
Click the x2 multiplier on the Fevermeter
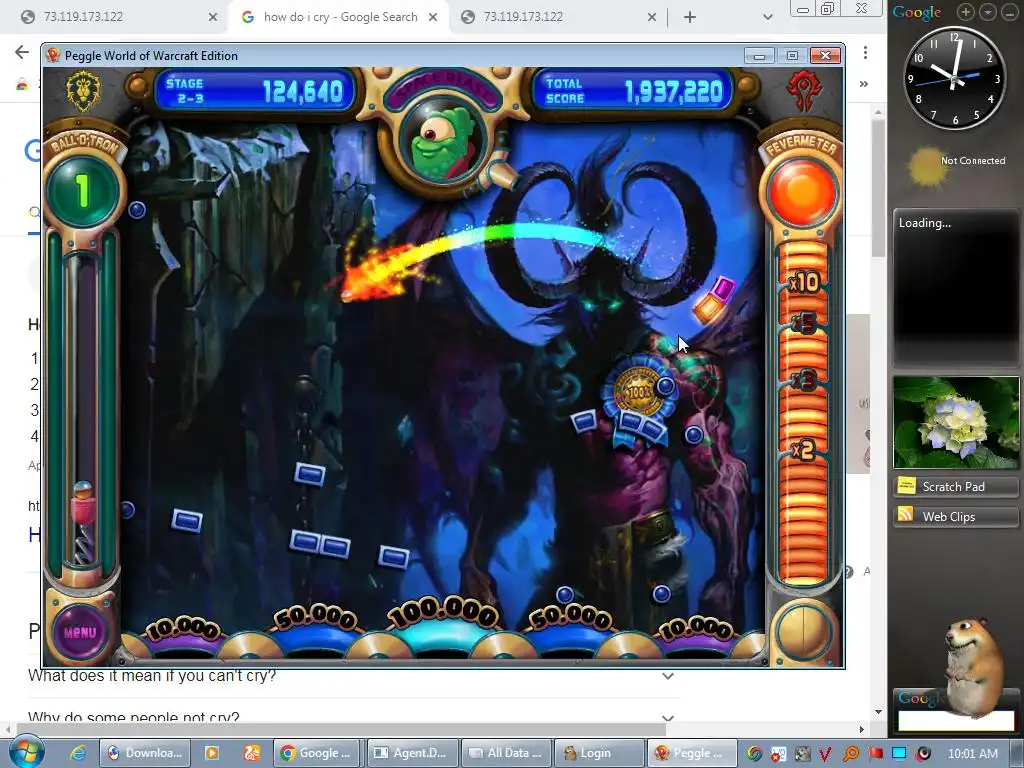(802, 451)
